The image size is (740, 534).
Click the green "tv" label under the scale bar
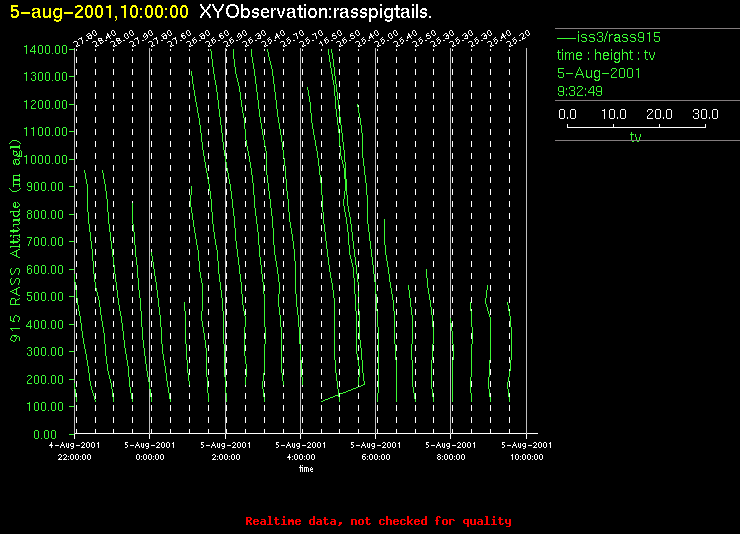click(x=636, y=137)
